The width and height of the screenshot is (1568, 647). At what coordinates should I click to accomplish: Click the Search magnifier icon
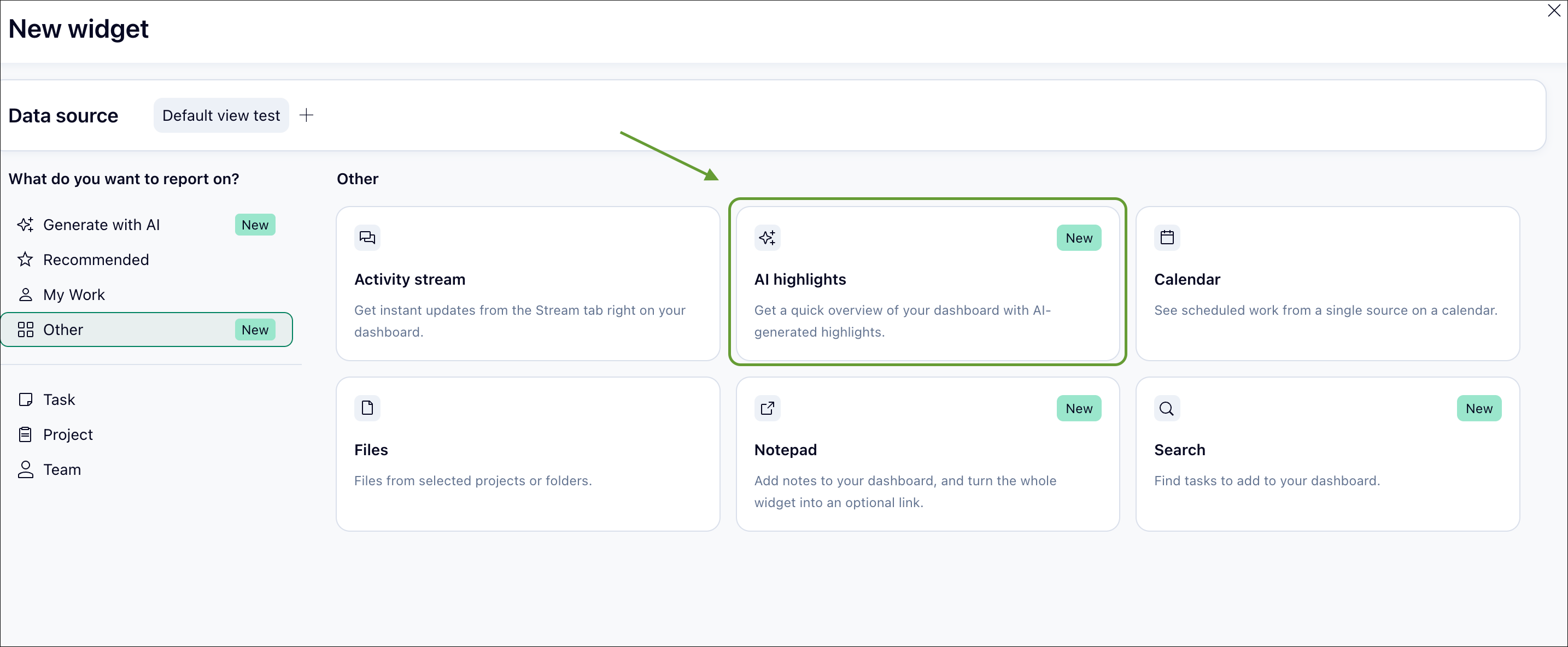coord(1166,408)
